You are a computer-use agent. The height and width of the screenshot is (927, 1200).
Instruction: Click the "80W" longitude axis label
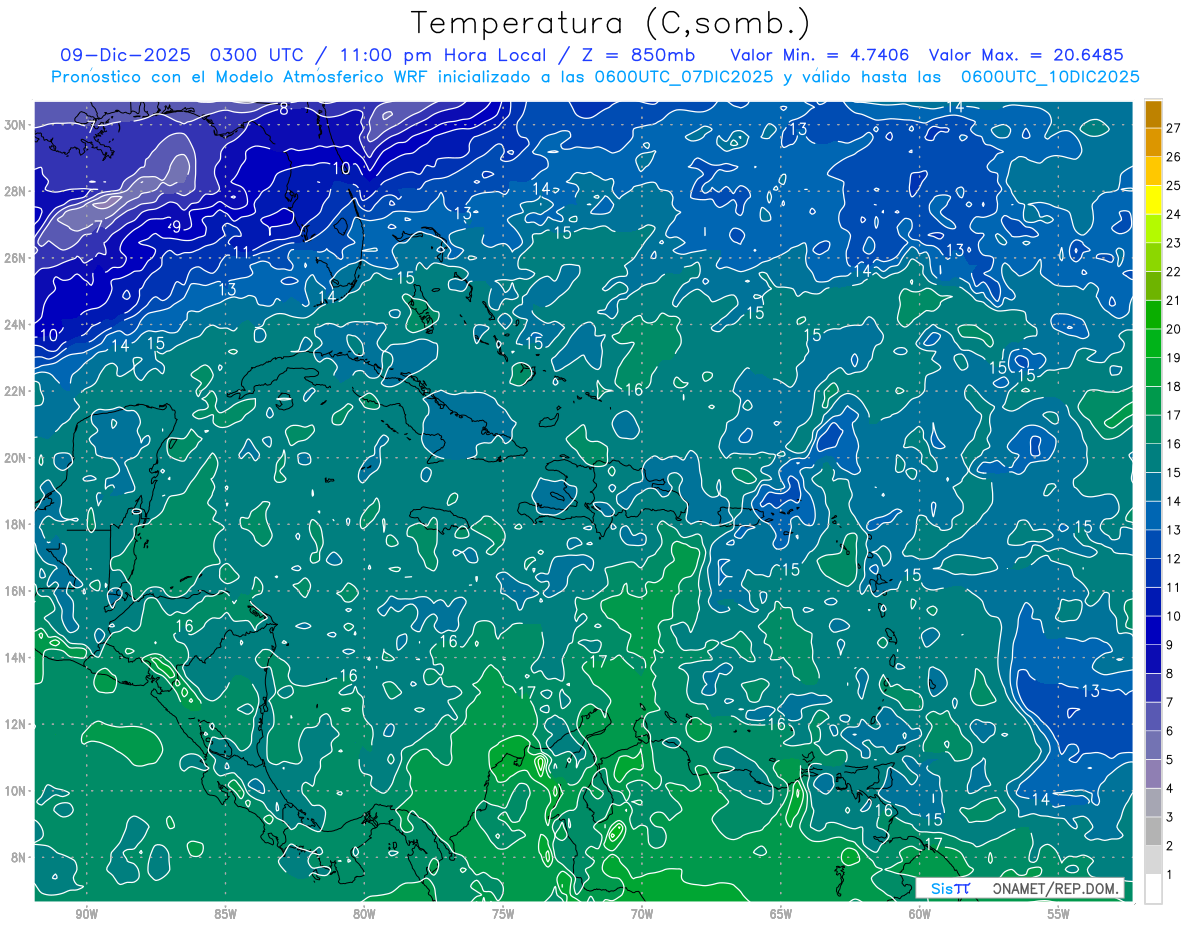364,914
